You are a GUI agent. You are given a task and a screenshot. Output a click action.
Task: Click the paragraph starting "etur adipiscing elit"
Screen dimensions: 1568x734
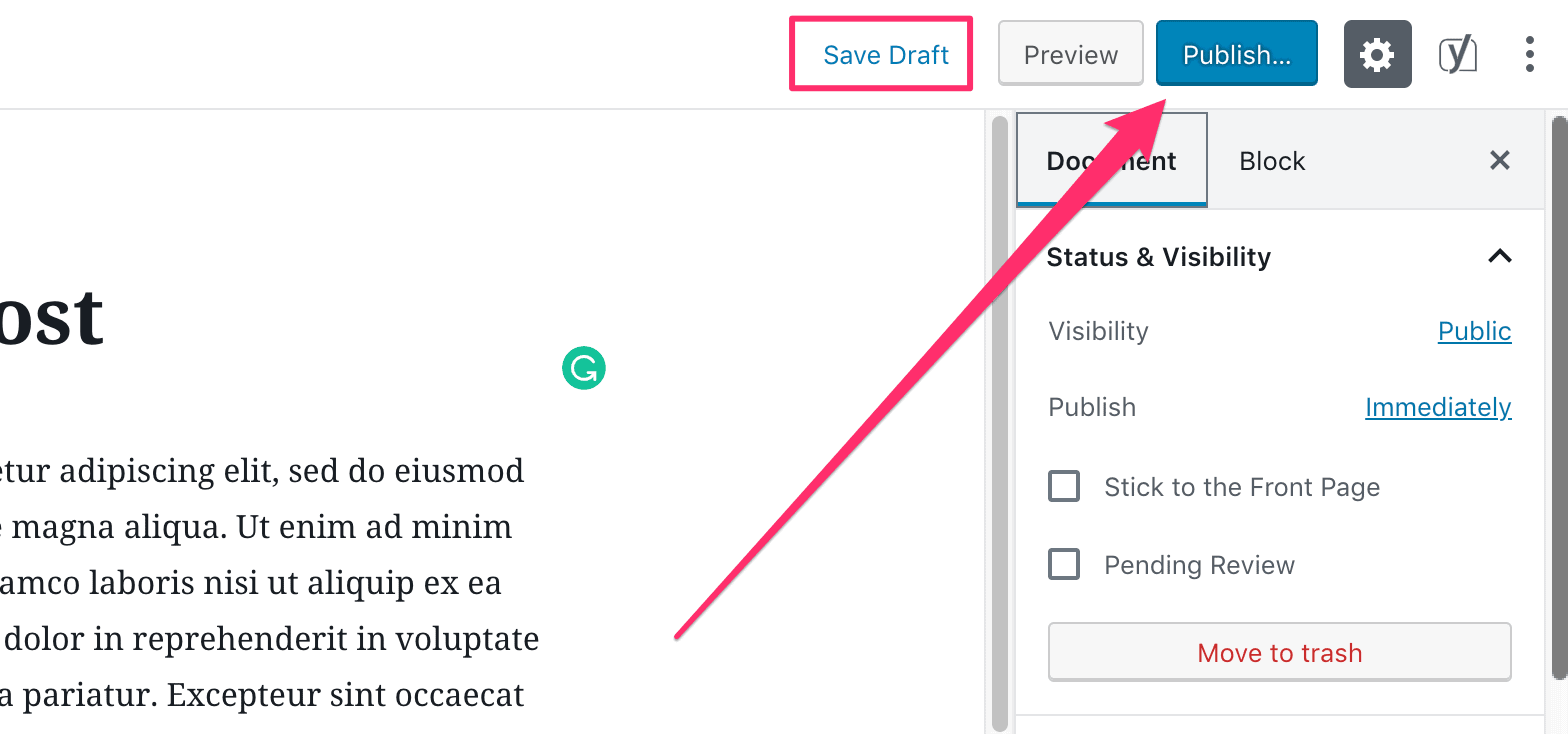tap(270, 582)
